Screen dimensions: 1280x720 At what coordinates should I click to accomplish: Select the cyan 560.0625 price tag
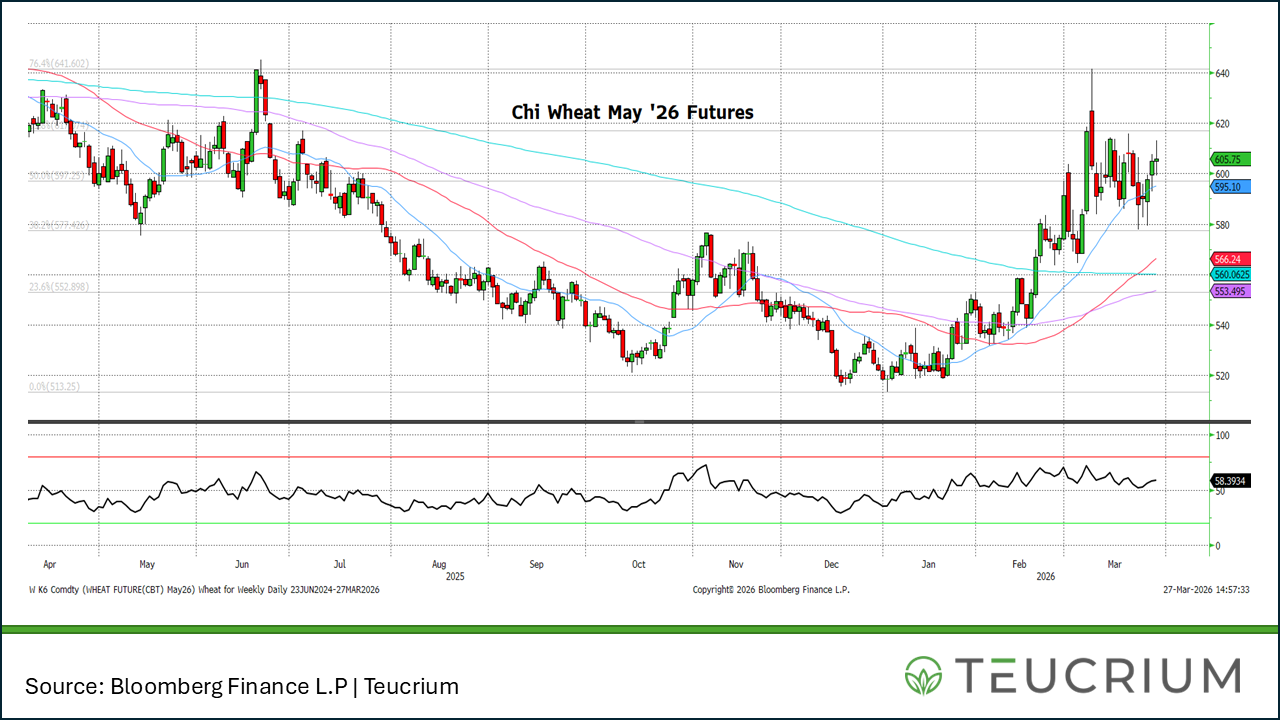coord(1233,273)
